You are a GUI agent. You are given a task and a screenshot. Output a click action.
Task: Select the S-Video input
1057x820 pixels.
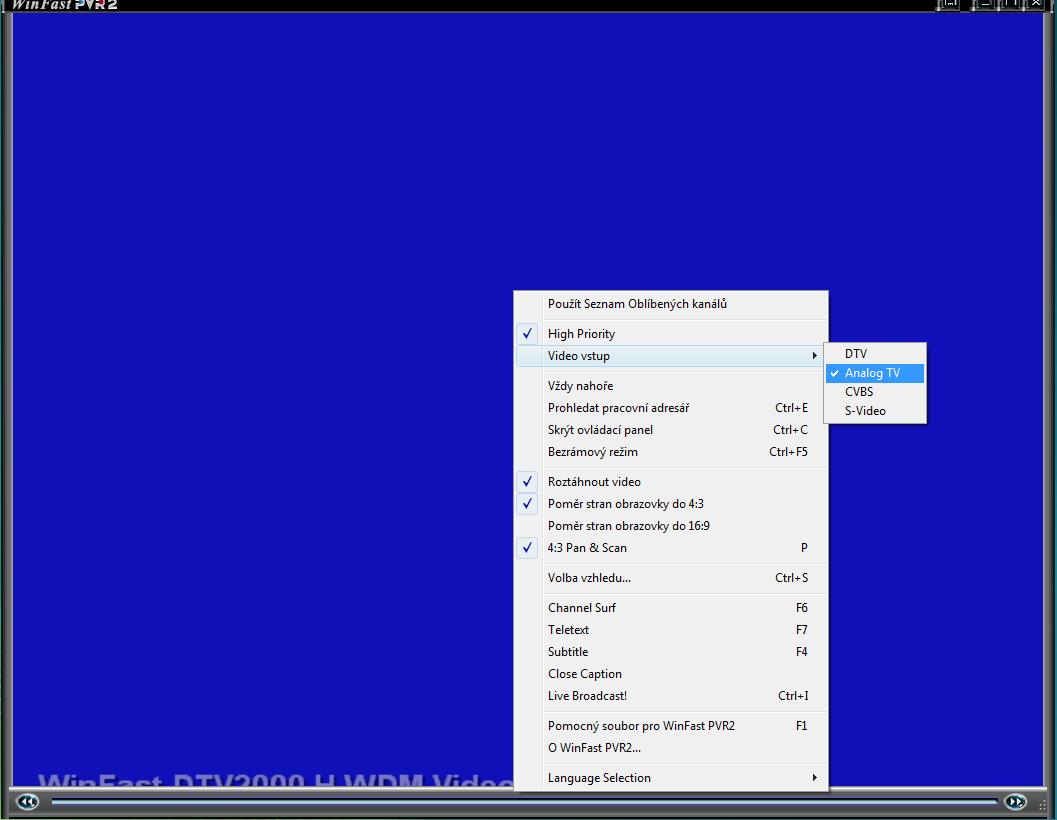point(865,411)
